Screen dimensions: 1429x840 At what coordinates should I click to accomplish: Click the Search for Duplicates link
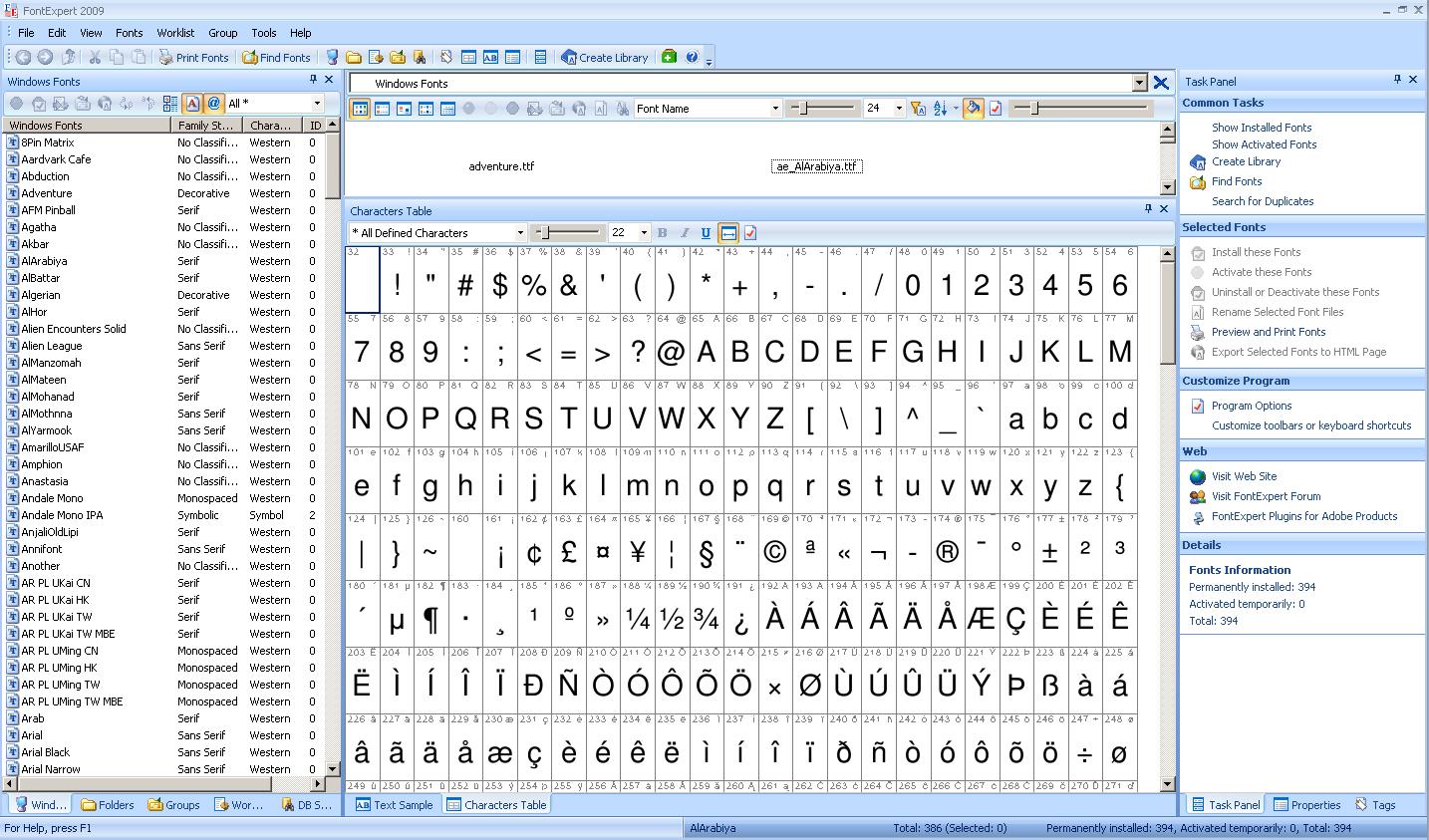click(1263, 201)
